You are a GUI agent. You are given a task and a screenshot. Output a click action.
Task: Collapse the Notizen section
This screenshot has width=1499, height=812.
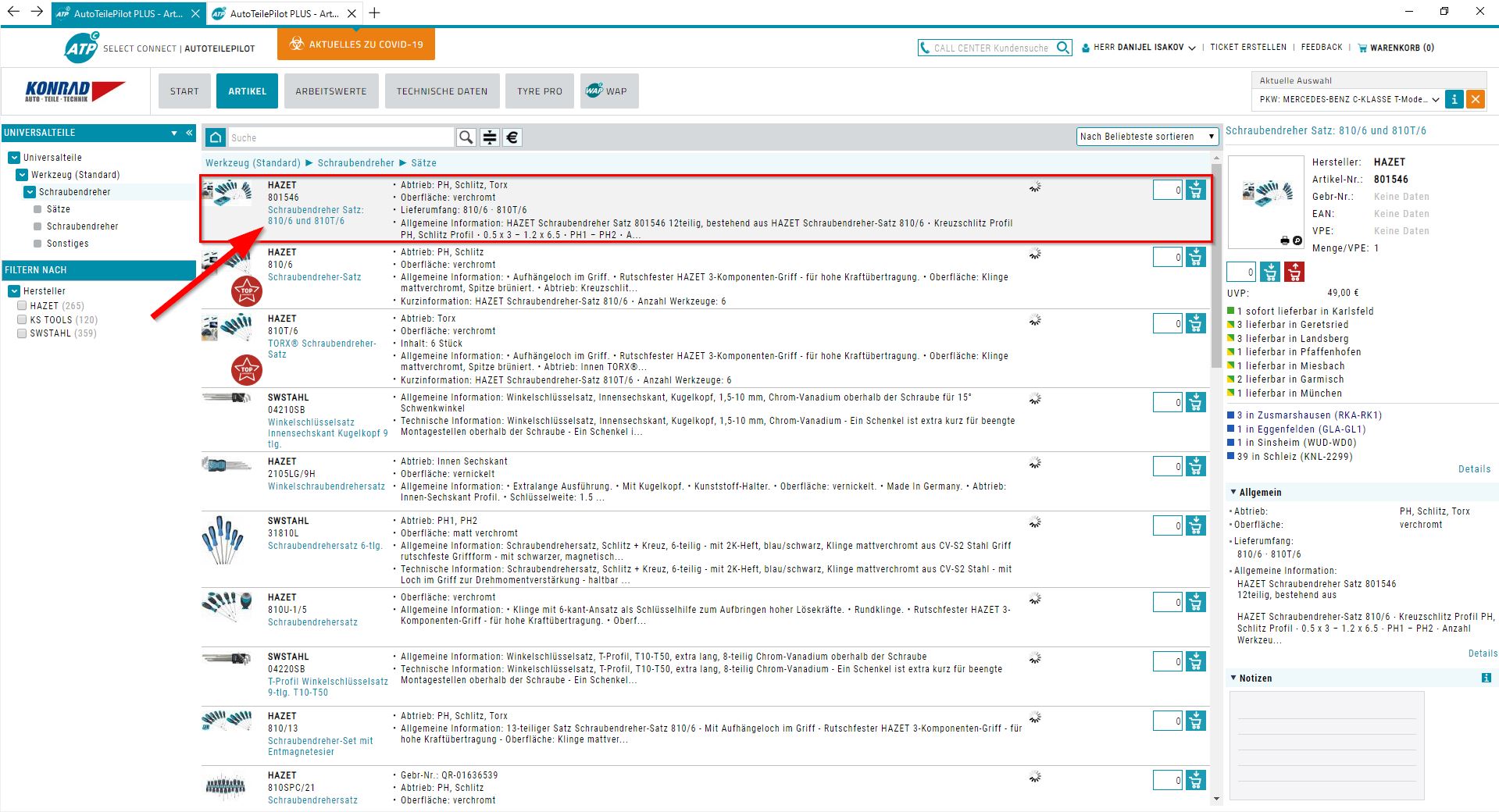point(1233,678)
